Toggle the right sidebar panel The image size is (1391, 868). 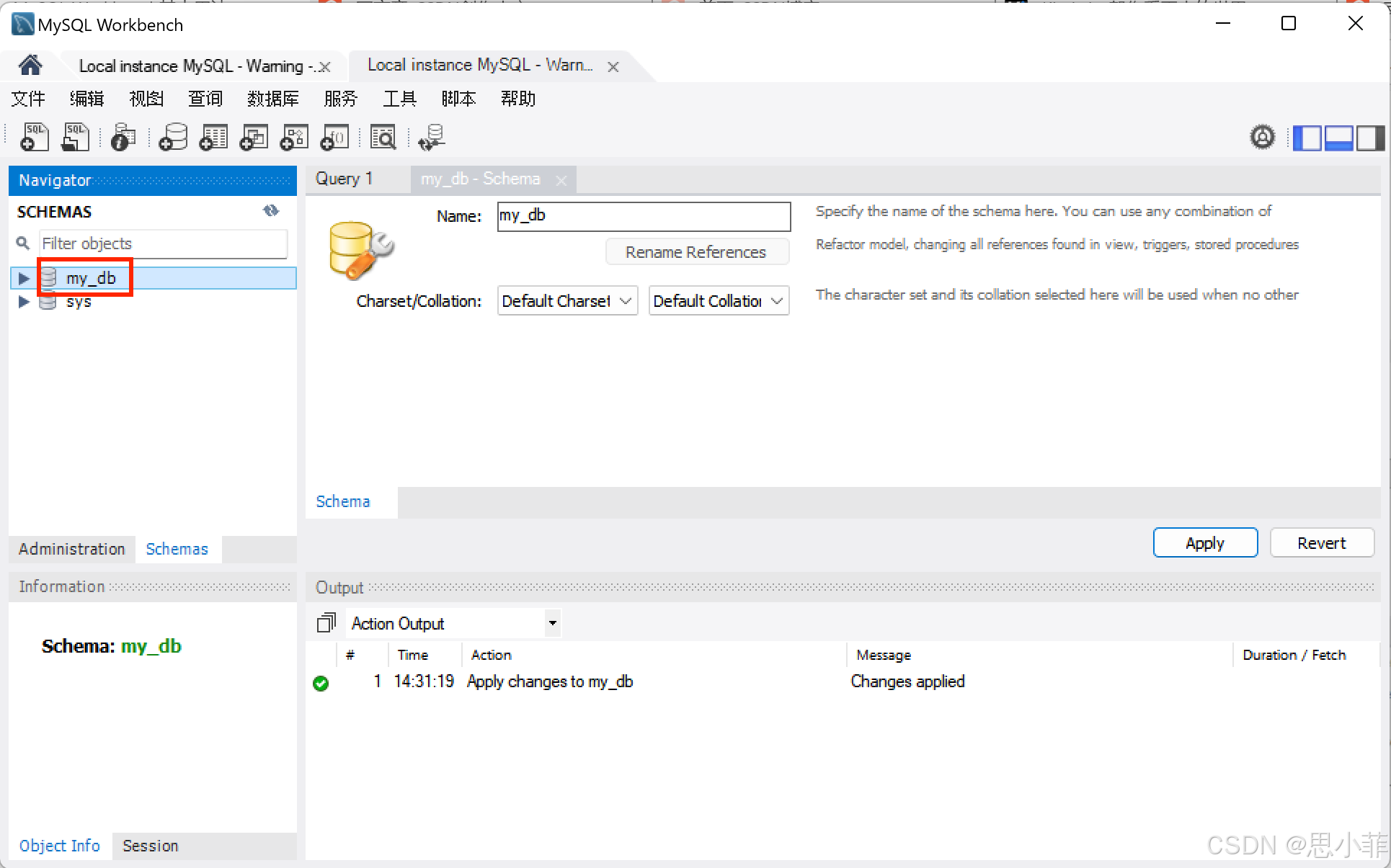(x=1370, y=138)
